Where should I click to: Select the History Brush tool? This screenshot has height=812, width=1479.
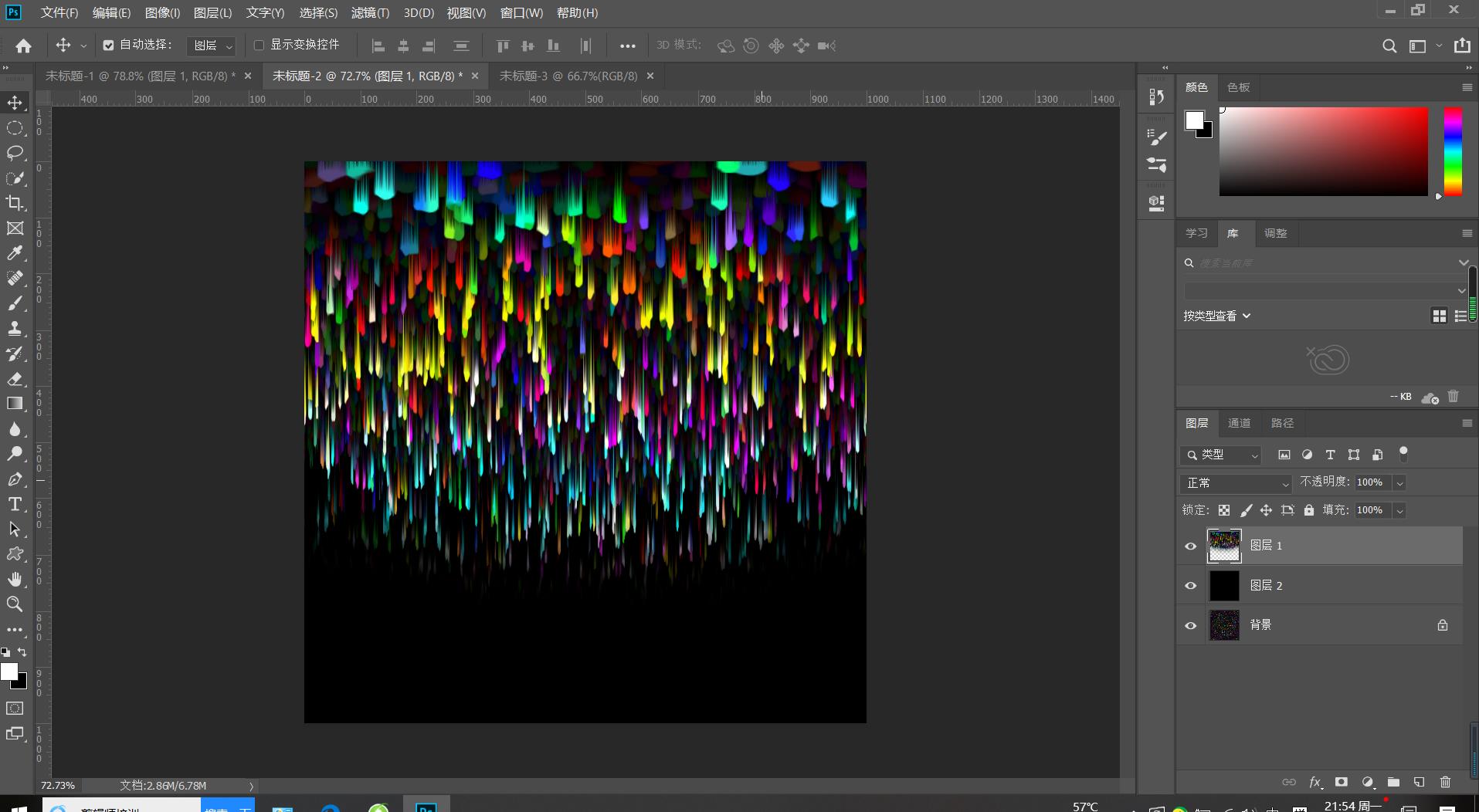[15, 354]
